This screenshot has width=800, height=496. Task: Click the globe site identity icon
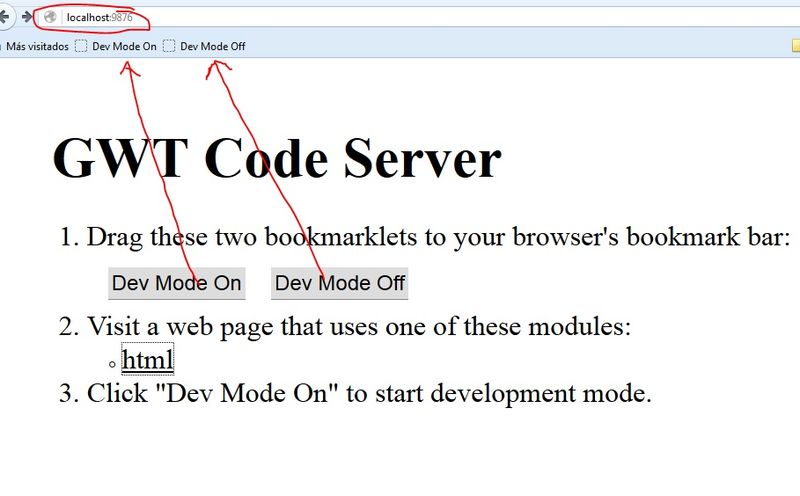point(50,17)
